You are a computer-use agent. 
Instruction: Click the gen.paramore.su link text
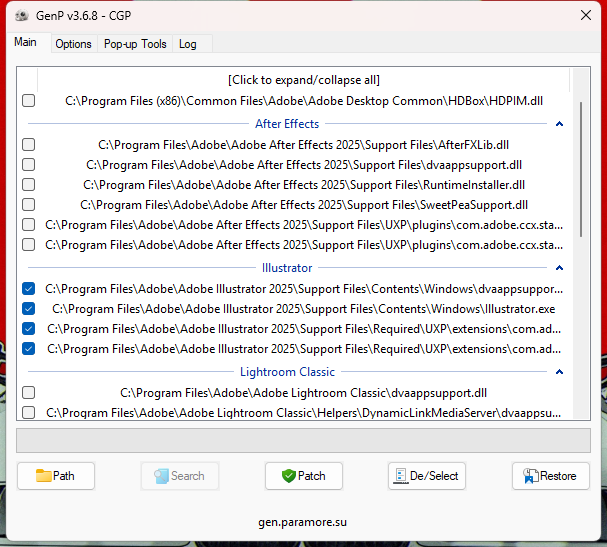[302, 522]
